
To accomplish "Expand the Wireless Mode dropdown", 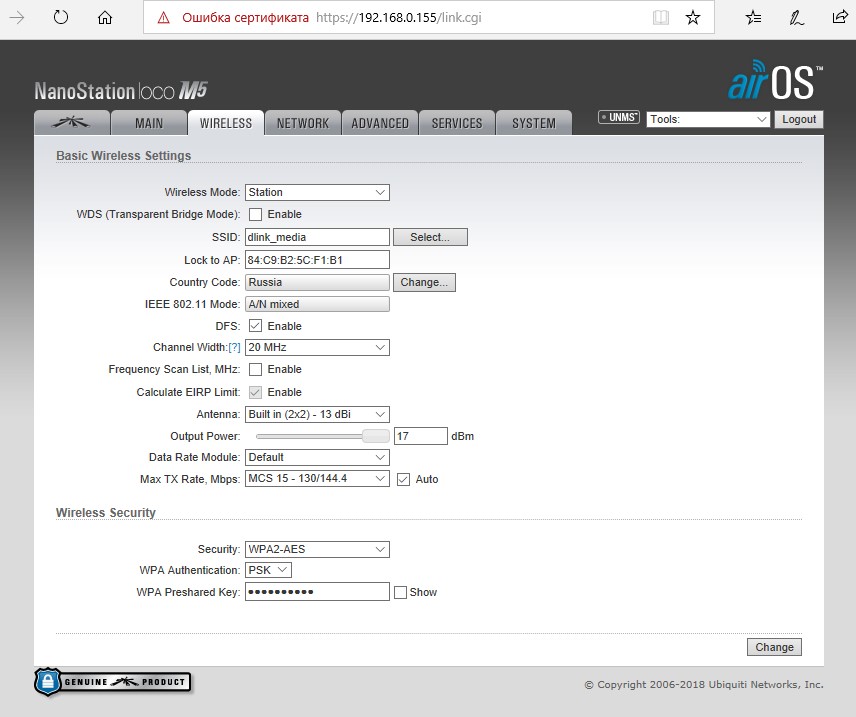I will coord(317,192).
